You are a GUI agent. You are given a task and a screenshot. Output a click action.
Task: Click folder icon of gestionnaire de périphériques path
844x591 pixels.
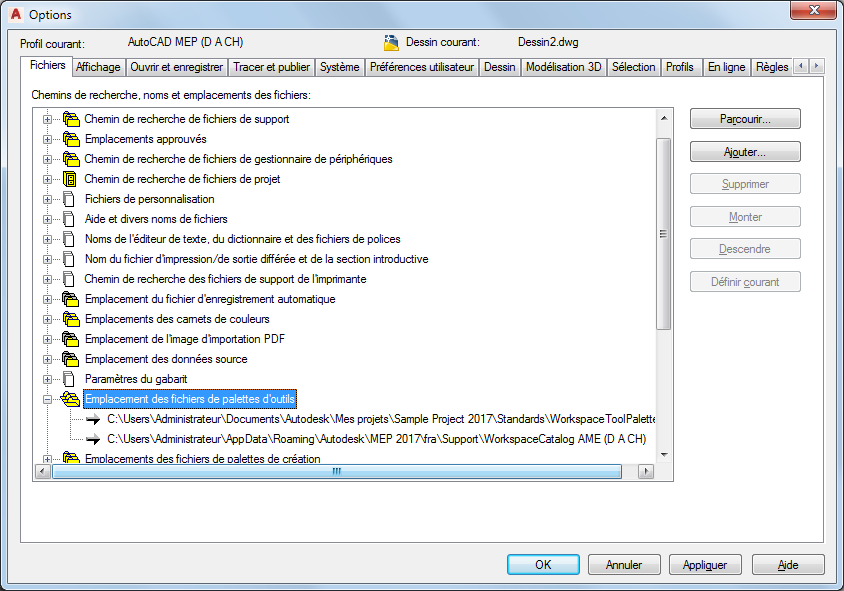tap(71, 159)
